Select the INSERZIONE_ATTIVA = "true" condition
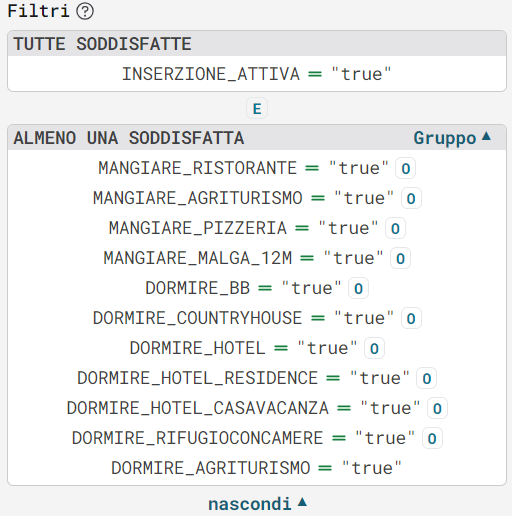Image resolution: width=512 pixels, height=516 pixels. (x=257, y=74)
